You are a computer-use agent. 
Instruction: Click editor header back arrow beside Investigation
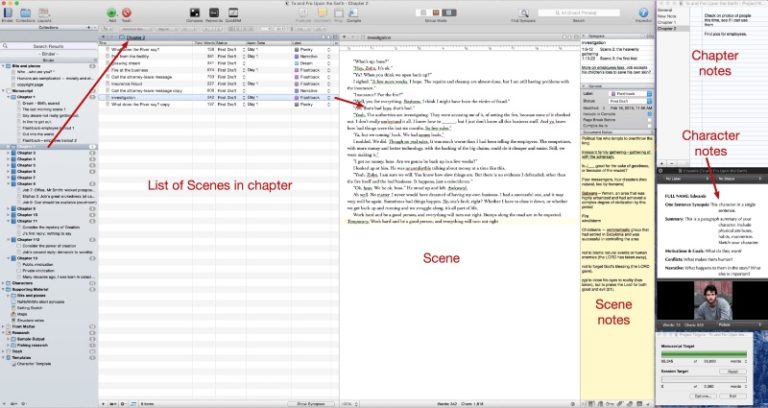[x=344, y=37]
